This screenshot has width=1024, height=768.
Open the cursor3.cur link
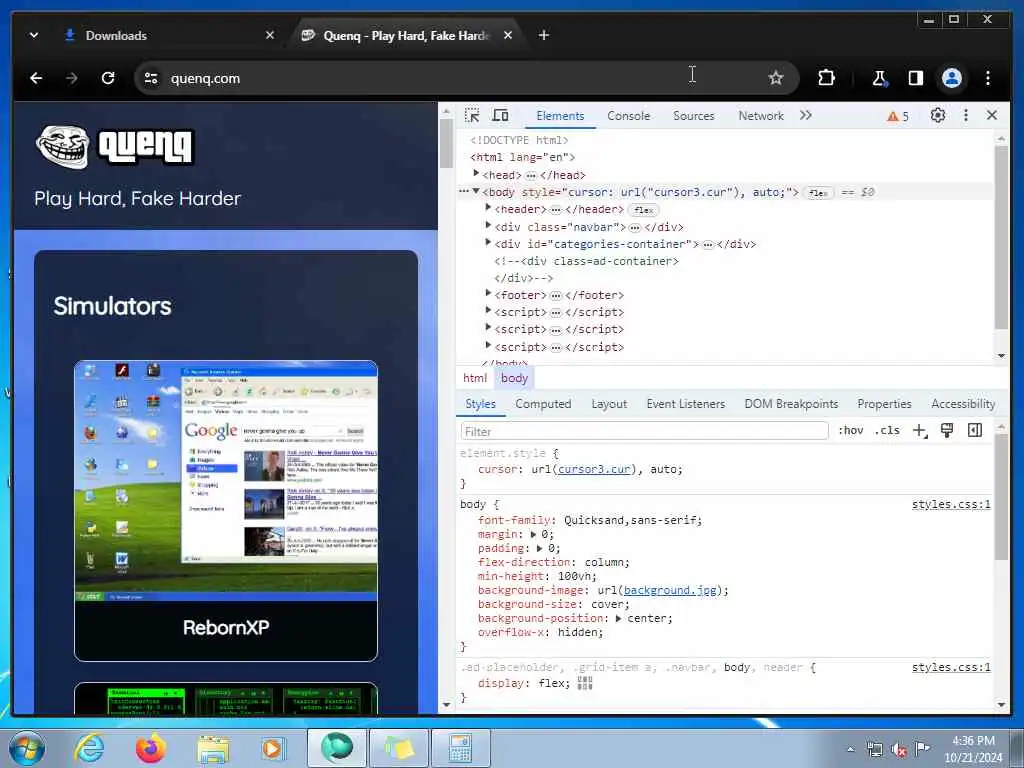(x=594, y=470)
